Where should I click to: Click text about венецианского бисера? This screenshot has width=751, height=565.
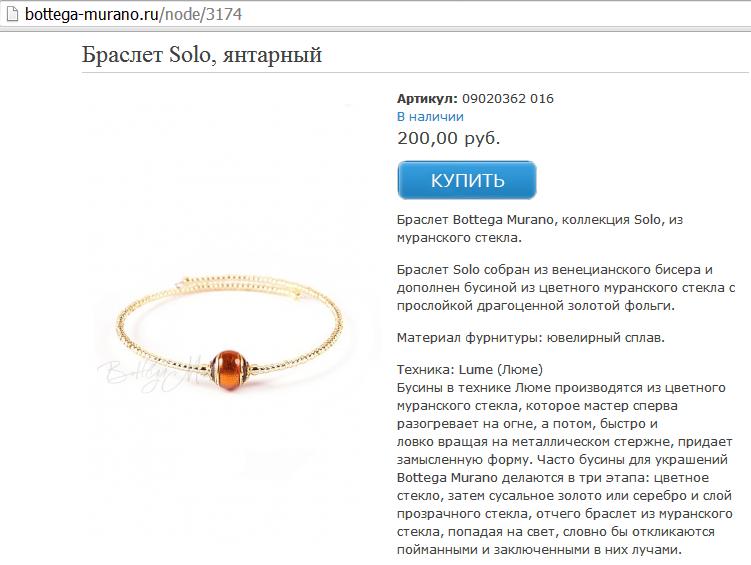566,288
